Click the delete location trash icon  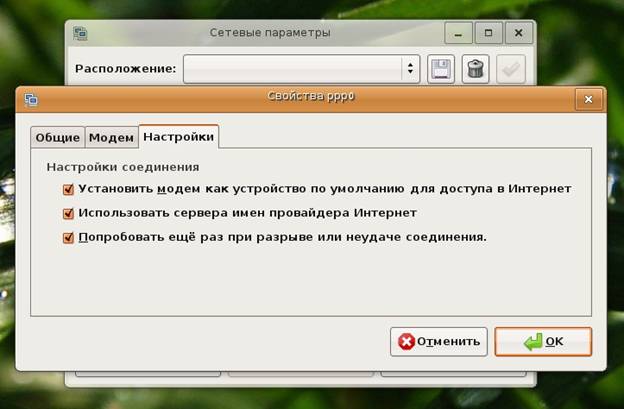click(x=475, y=69)
